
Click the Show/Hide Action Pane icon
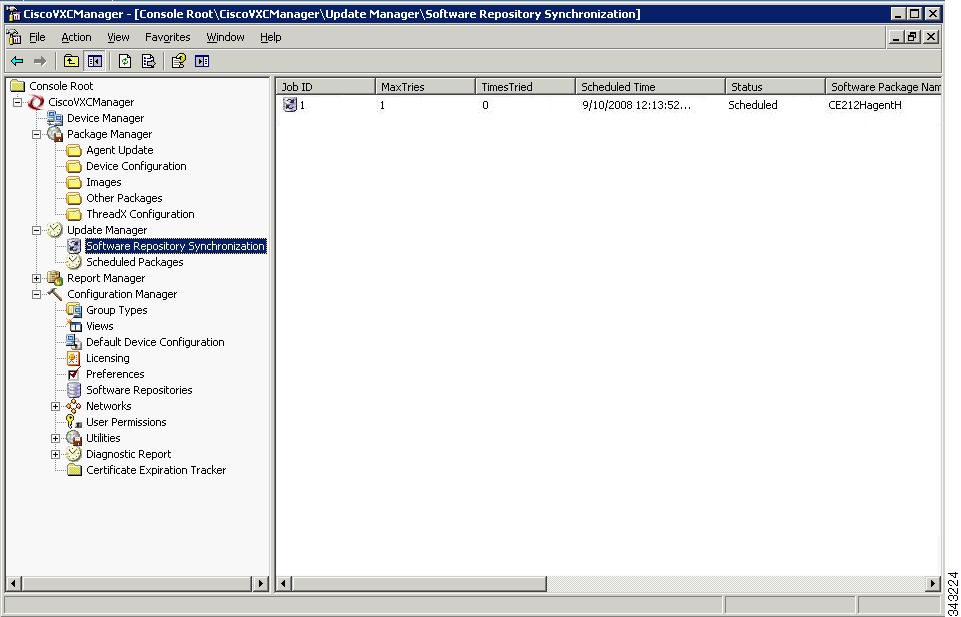pos(202,61)
